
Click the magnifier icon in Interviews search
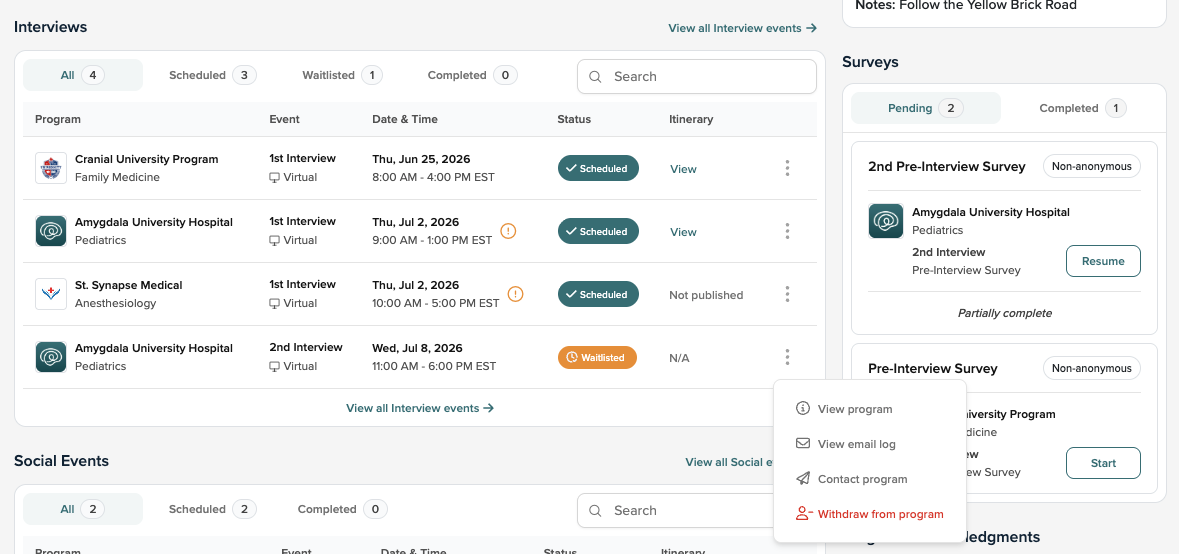click(x=596, y=77)
